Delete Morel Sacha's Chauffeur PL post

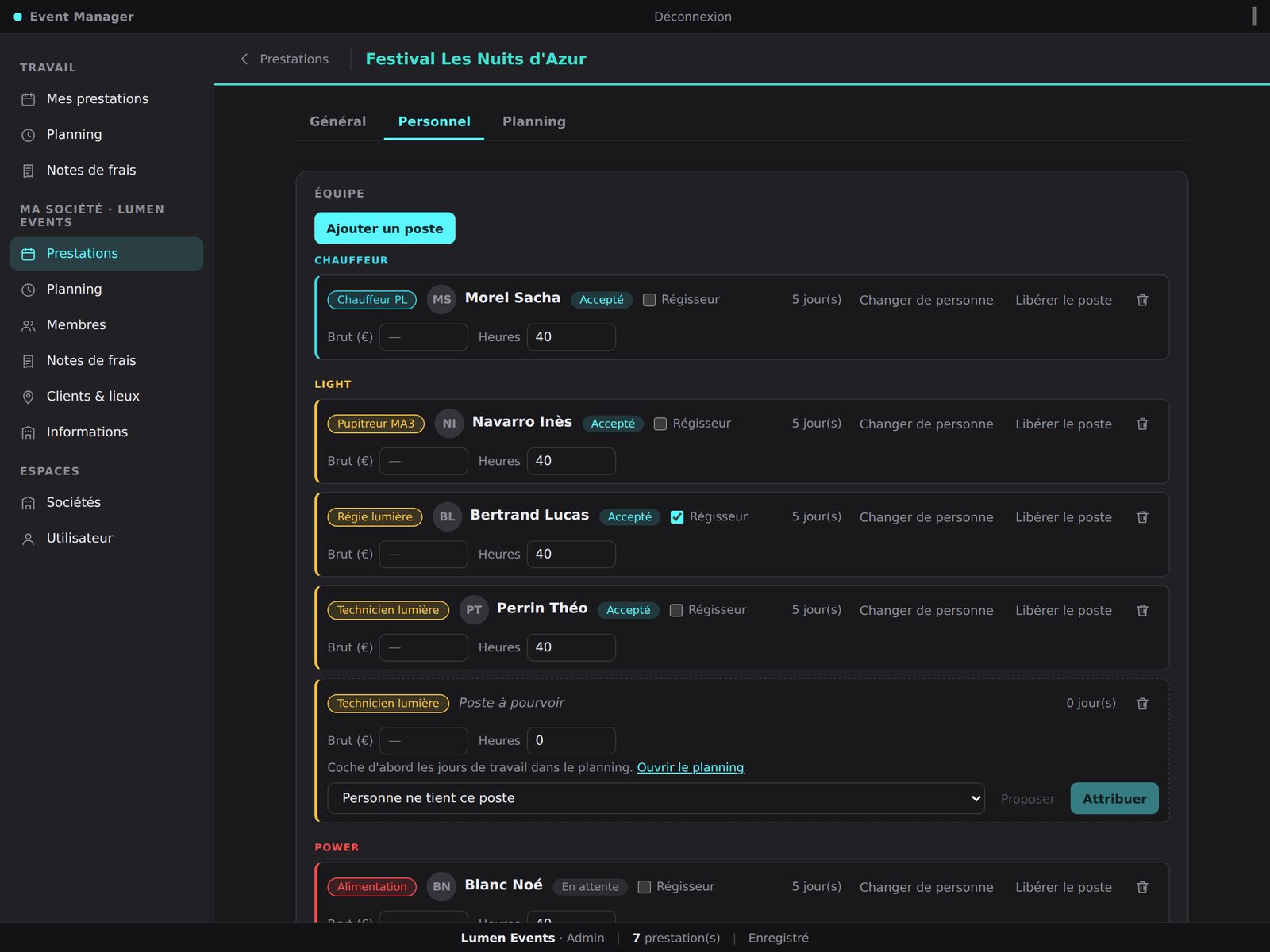coord(1142,300)
